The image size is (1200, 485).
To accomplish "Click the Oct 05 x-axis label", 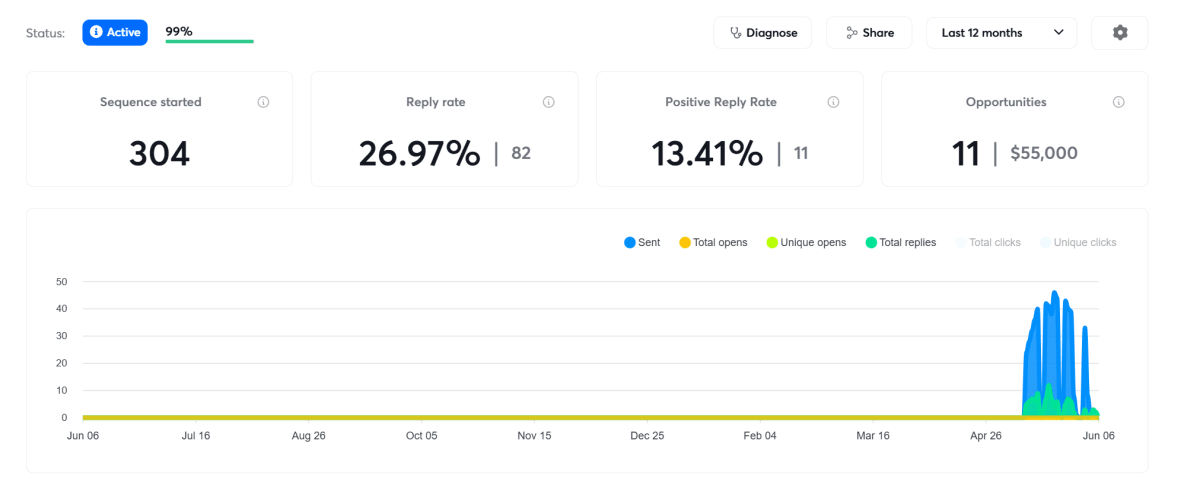I will point(421,436).
